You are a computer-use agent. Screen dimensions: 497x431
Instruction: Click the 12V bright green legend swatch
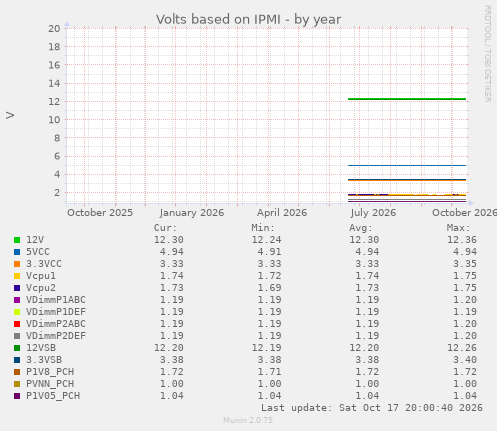pos(17,240)
